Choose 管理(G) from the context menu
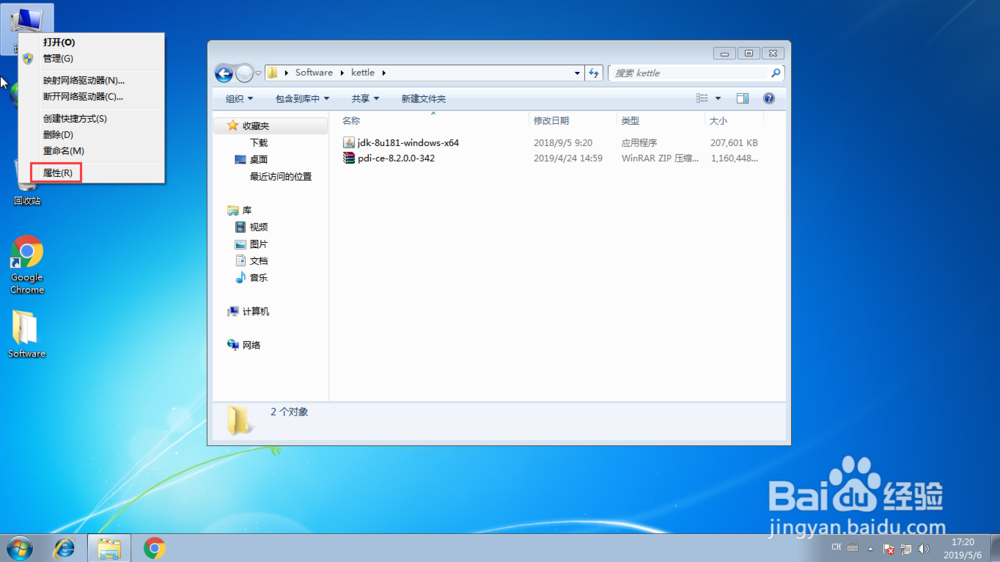The height and width of the screenshot is (562, 1000). pos(91,58)
